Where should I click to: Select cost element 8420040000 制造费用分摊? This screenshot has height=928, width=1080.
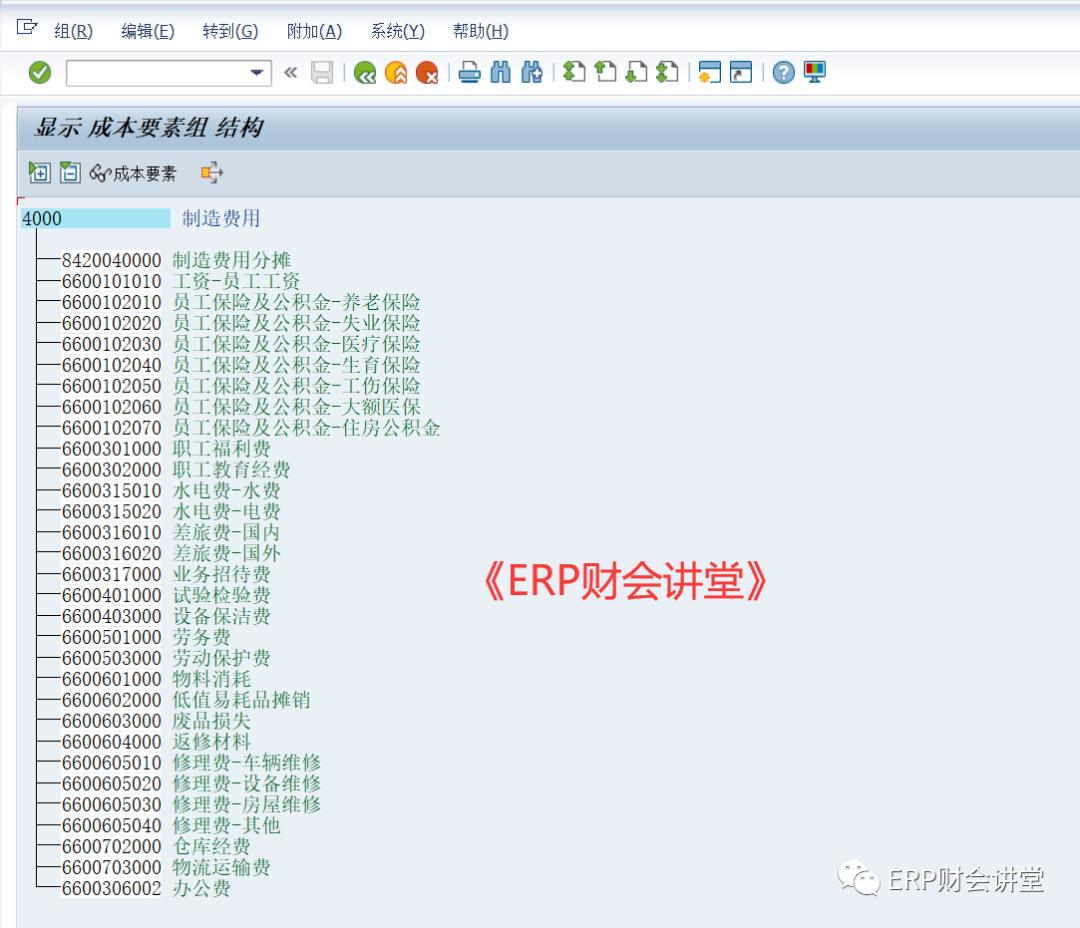[111, 260]
